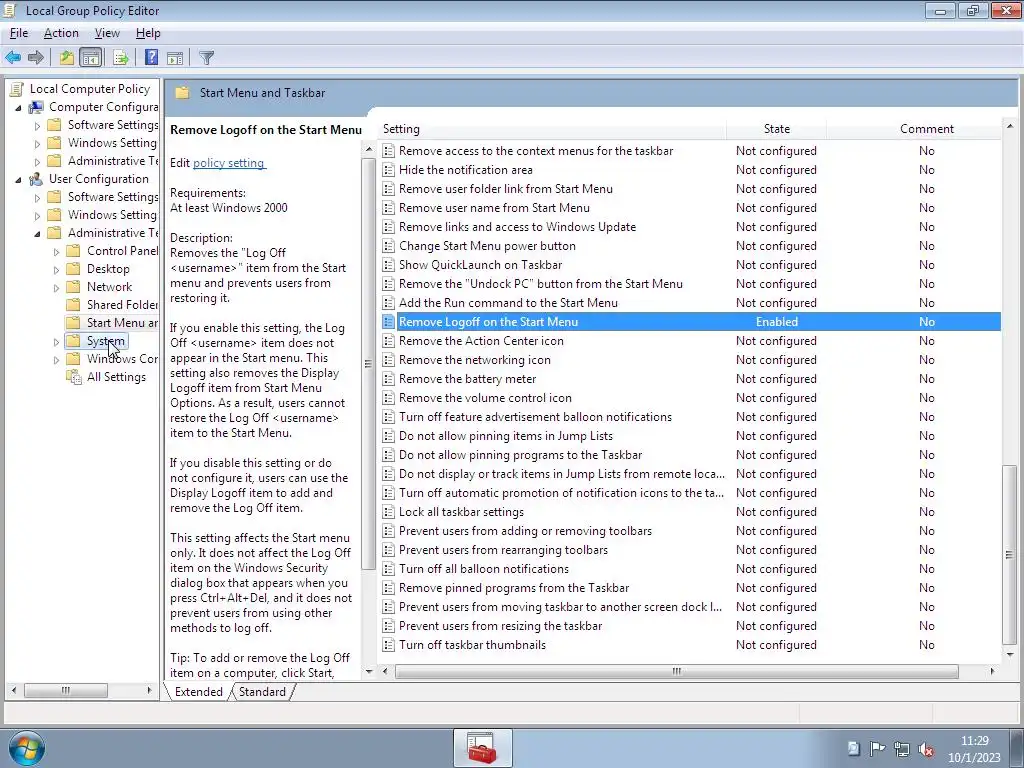
Task: Click the taskbar clock showing 11:29
Action: (974, 749)
